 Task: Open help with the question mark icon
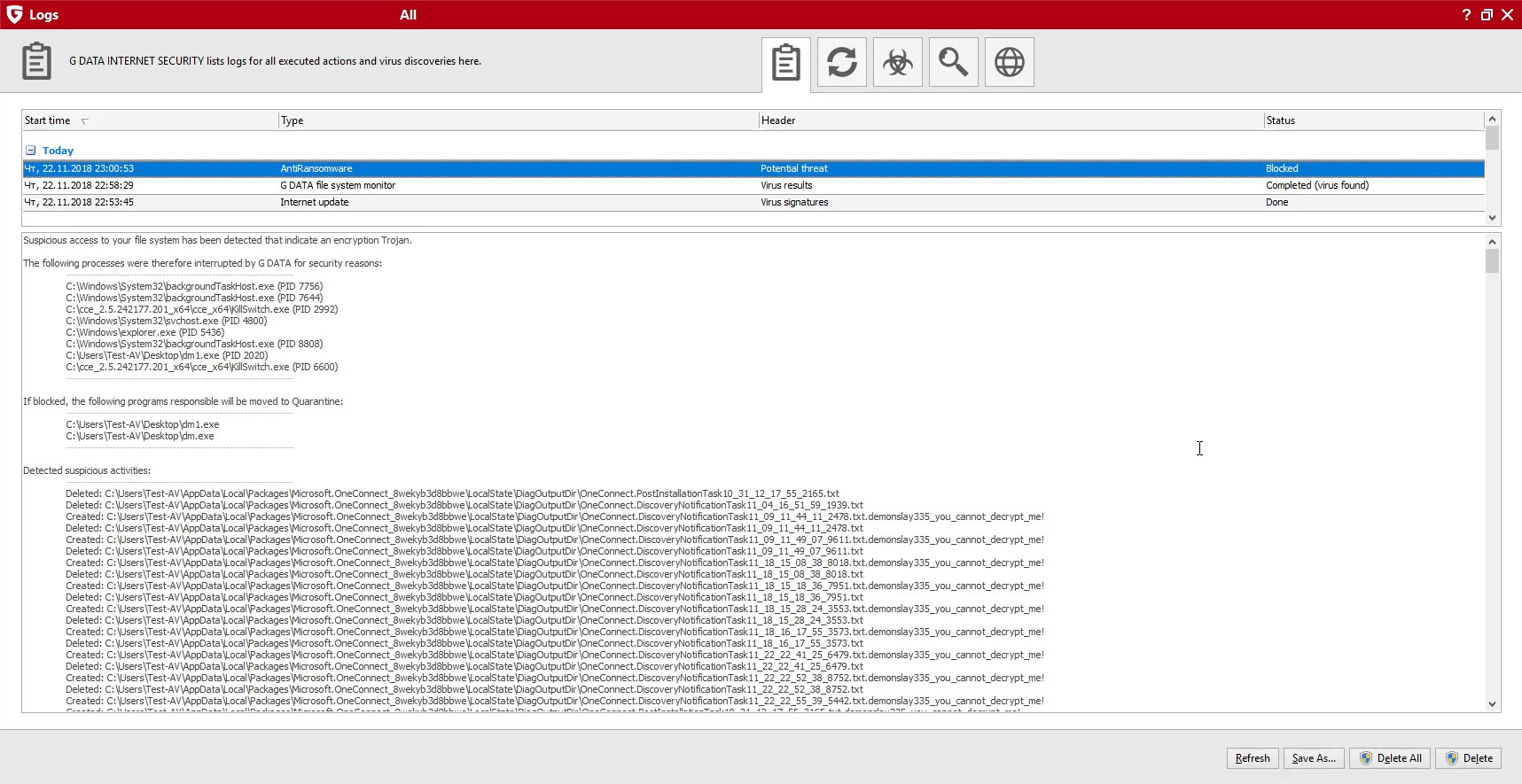point(1466,15)
